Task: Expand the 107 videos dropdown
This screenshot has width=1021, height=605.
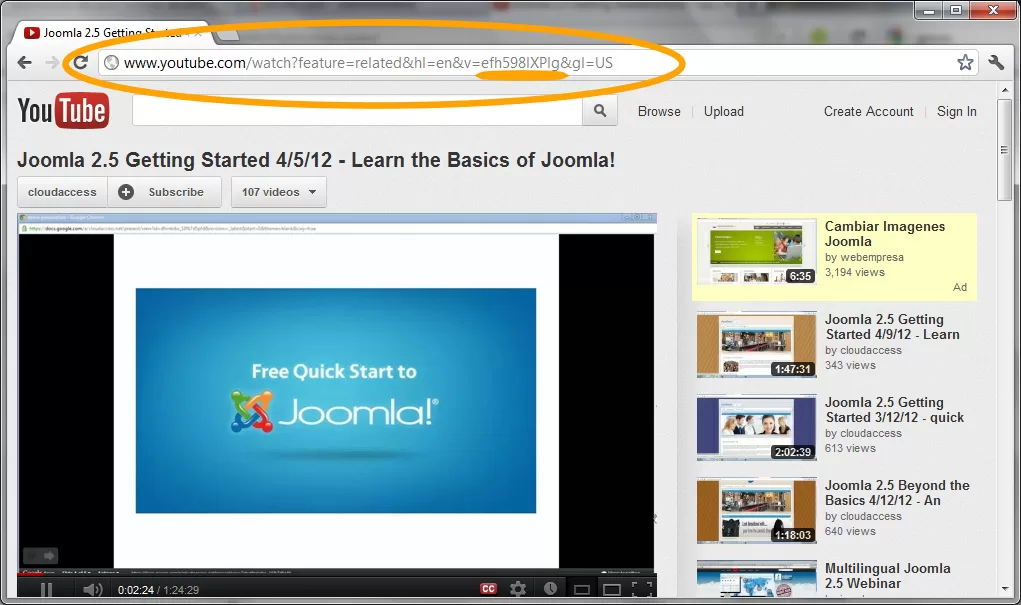Action: [x=279, y=192]
